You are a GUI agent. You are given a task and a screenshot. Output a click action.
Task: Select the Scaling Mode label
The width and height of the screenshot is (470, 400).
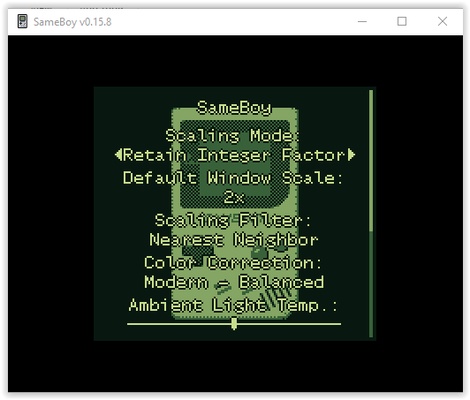tap(233, 136)
